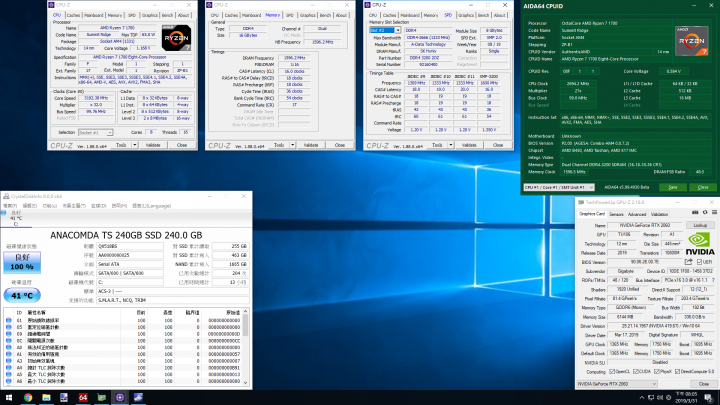Viewport: 720px width, 405px height.
Task: Click the 41 °C temperature indicator button
Action: (x=22, y=295)
